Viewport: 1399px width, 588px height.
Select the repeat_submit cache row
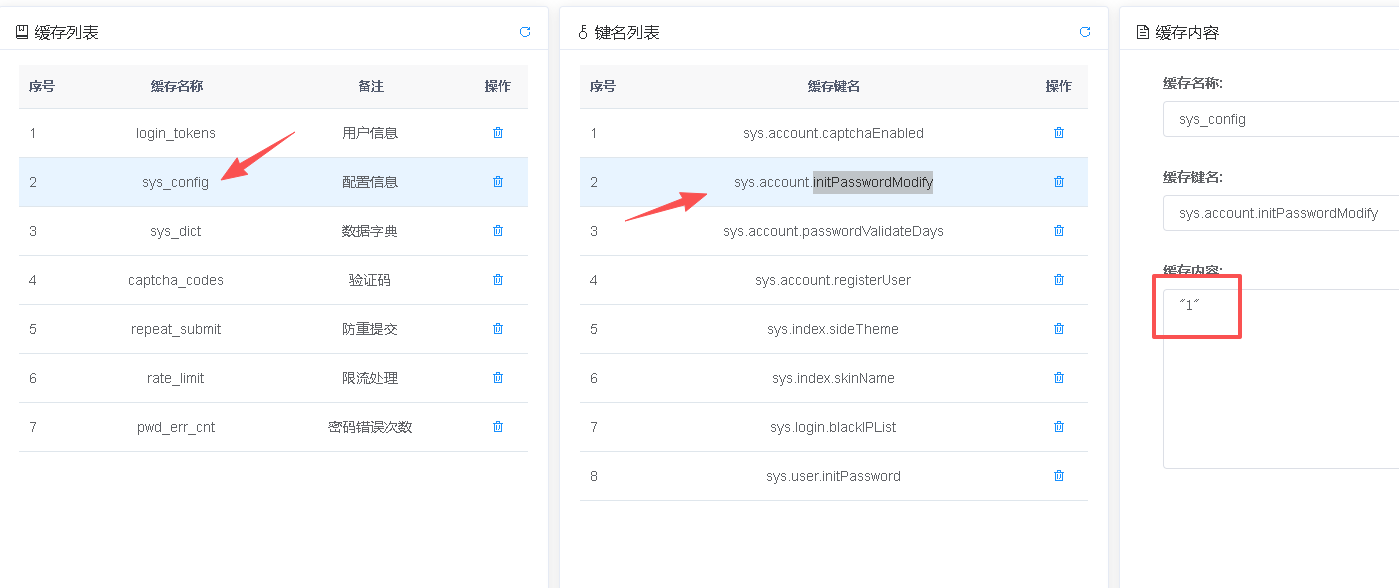pos(176,329)
